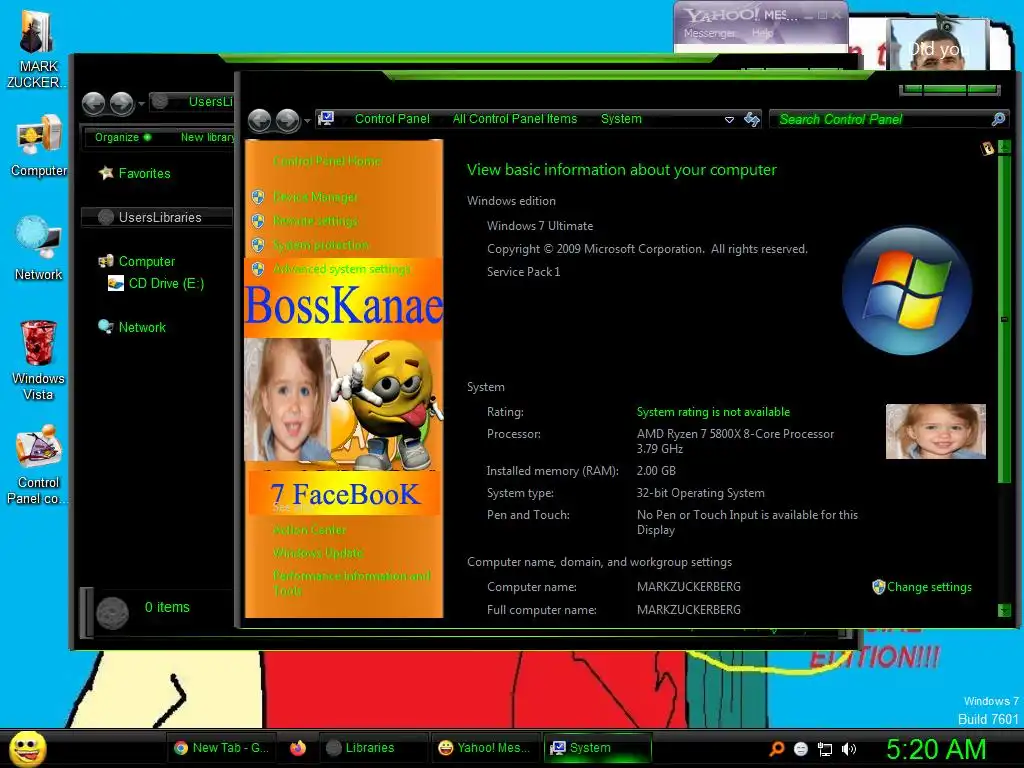1024x768 pixels.
Task: Select MARKZUCKERBERG computer name text
Action: tap(688, 586)
